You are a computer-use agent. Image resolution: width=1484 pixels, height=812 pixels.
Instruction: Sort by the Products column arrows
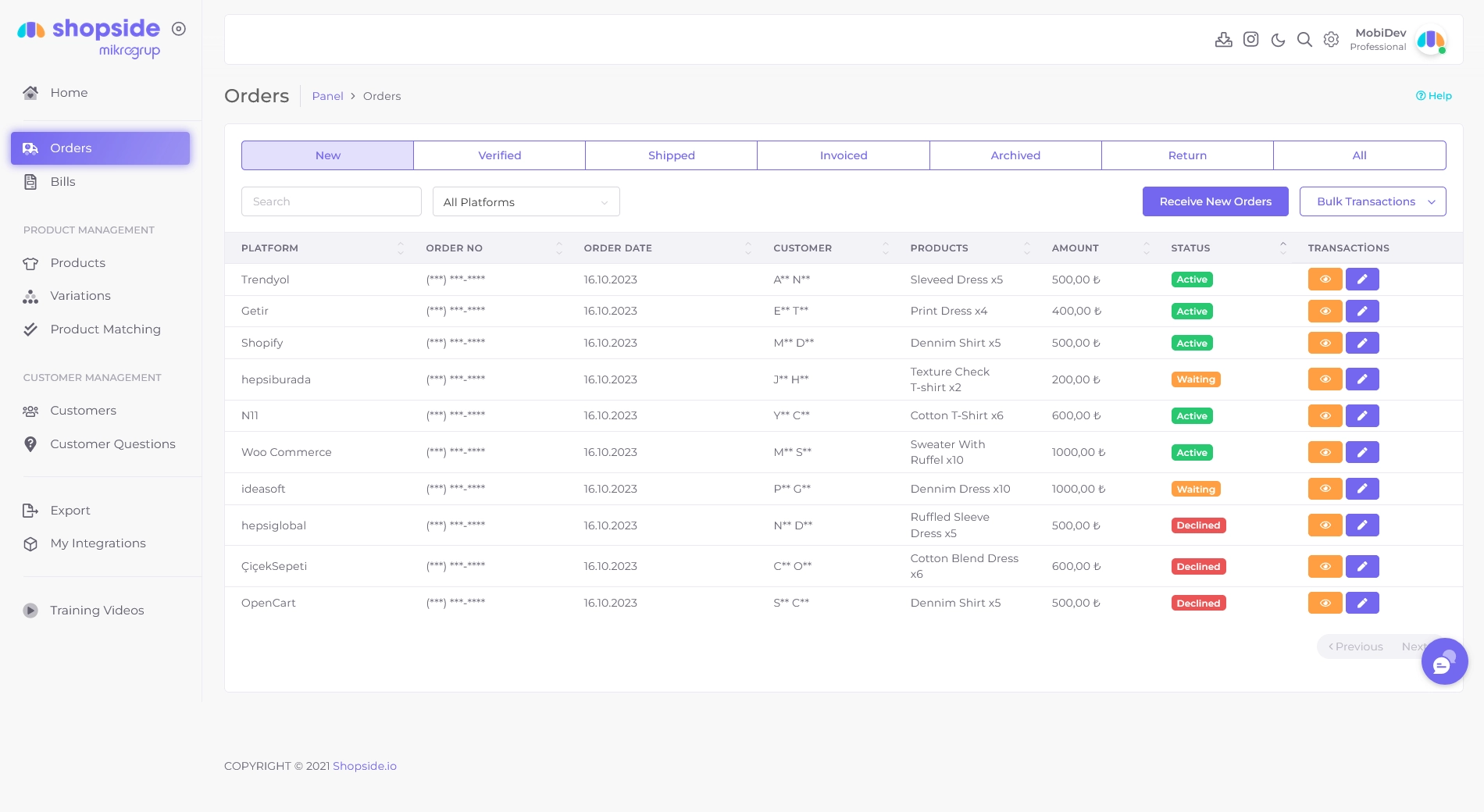pos(1027,248)
